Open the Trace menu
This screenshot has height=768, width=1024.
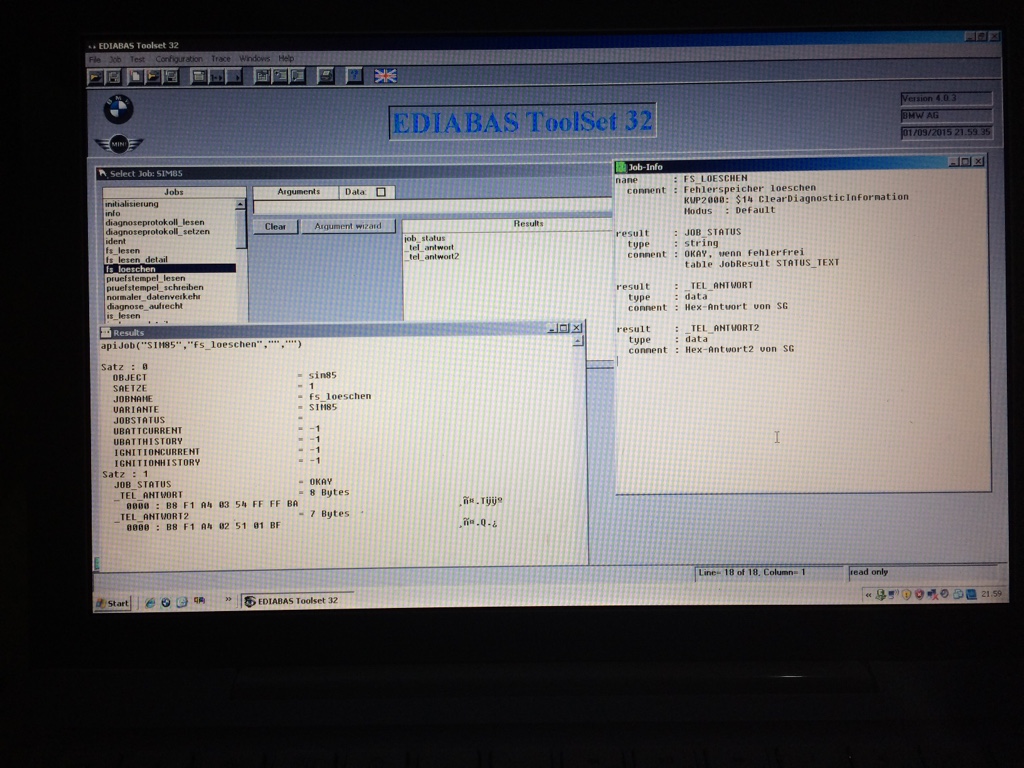(x=221, y=59)
